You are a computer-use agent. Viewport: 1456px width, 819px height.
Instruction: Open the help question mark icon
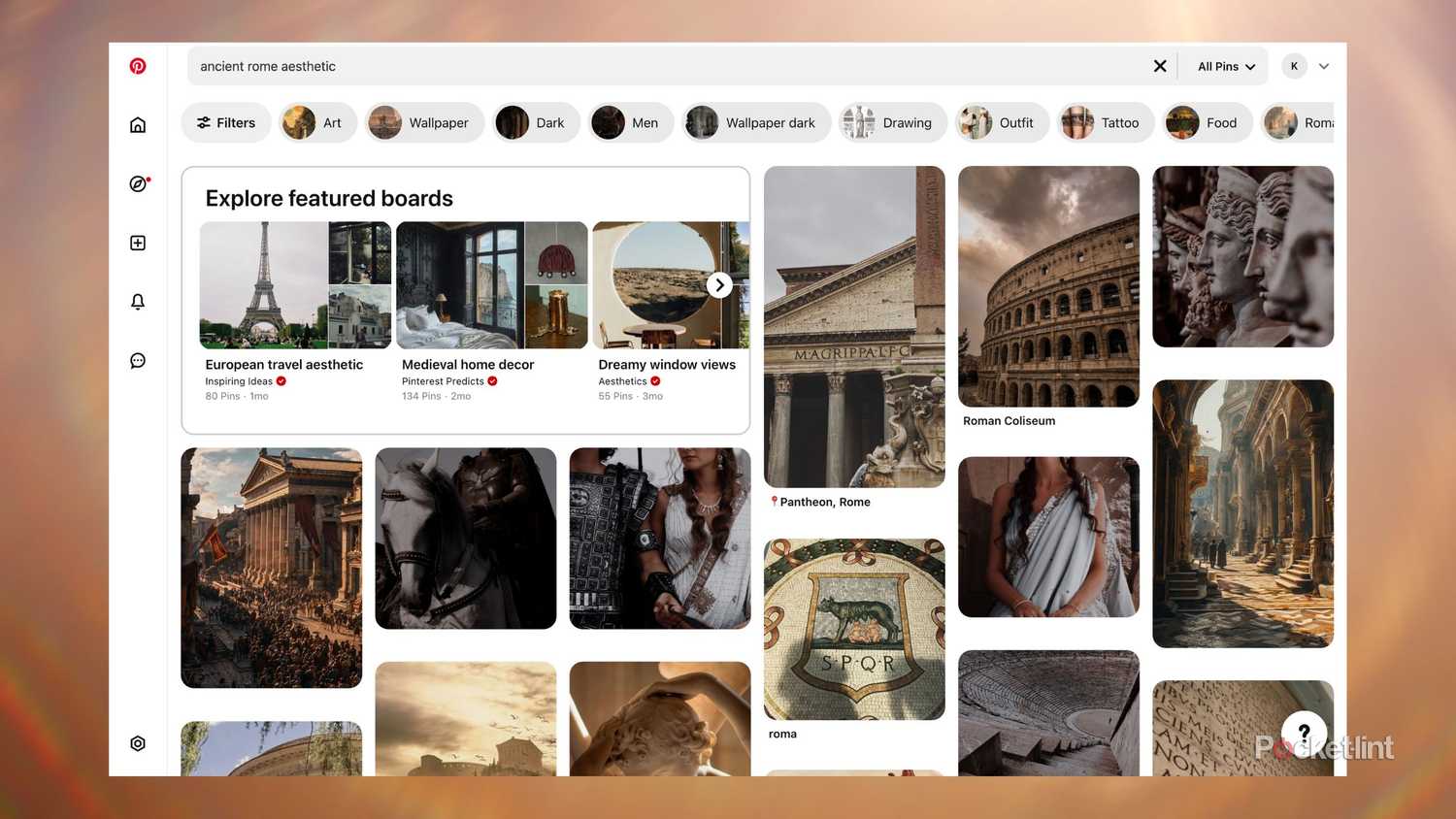[x=1304, y=733]
